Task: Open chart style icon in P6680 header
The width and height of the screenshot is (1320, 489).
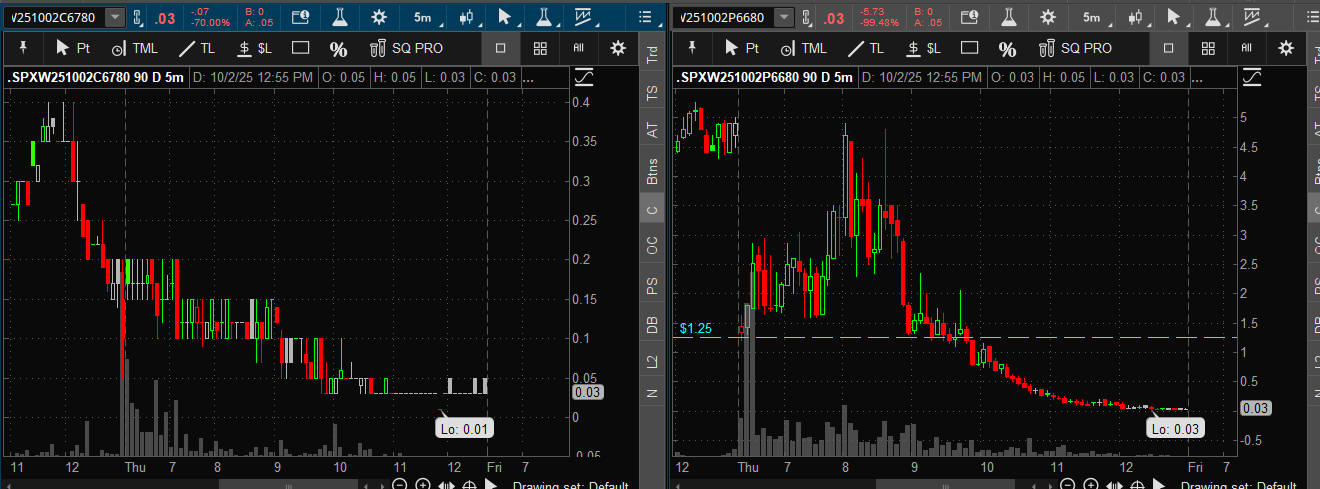Action: tap(1253, 17)
